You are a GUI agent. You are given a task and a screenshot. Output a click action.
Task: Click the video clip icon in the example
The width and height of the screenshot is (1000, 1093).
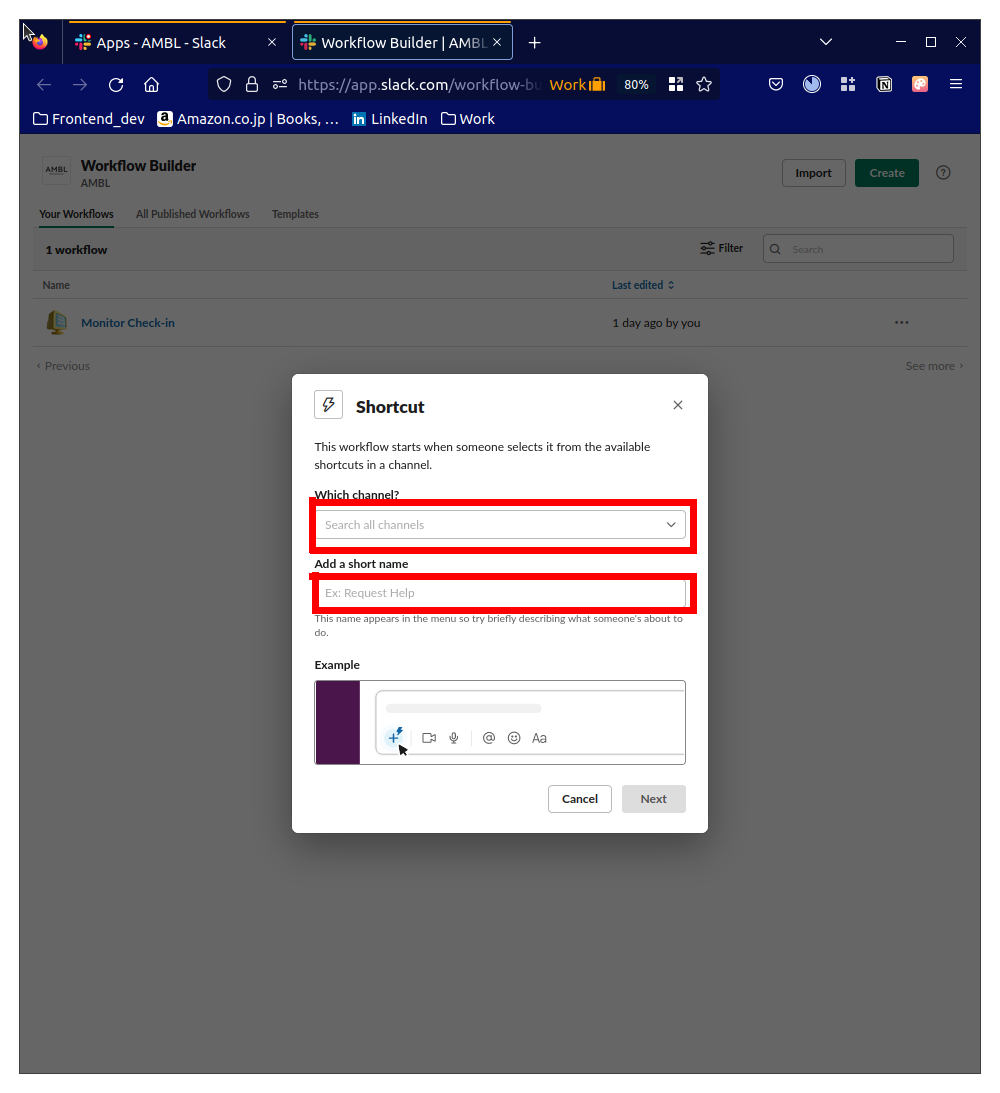429,737
